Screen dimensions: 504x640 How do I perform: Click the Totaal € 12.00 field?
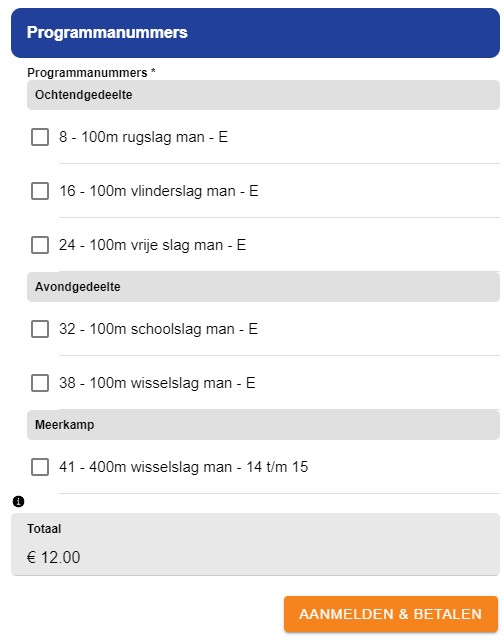(x=255, y=544)
